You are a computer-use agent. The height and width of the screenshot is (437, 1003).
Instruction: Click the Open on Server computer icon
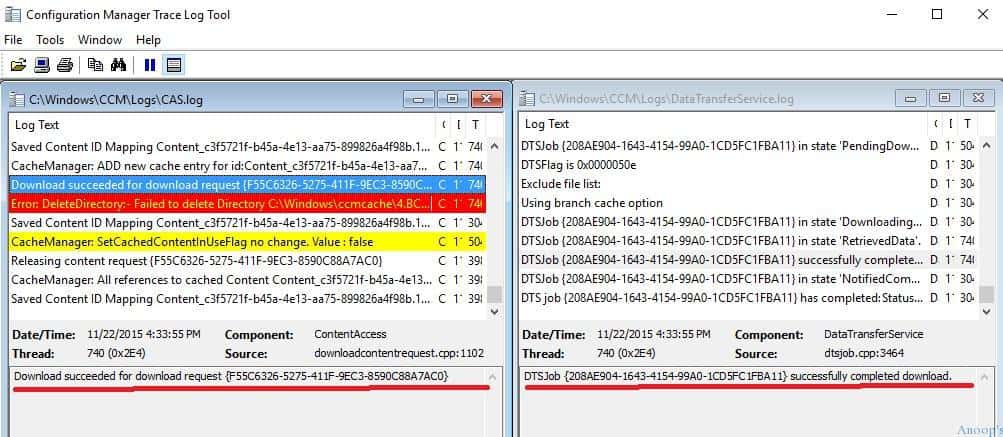(42, 65)
